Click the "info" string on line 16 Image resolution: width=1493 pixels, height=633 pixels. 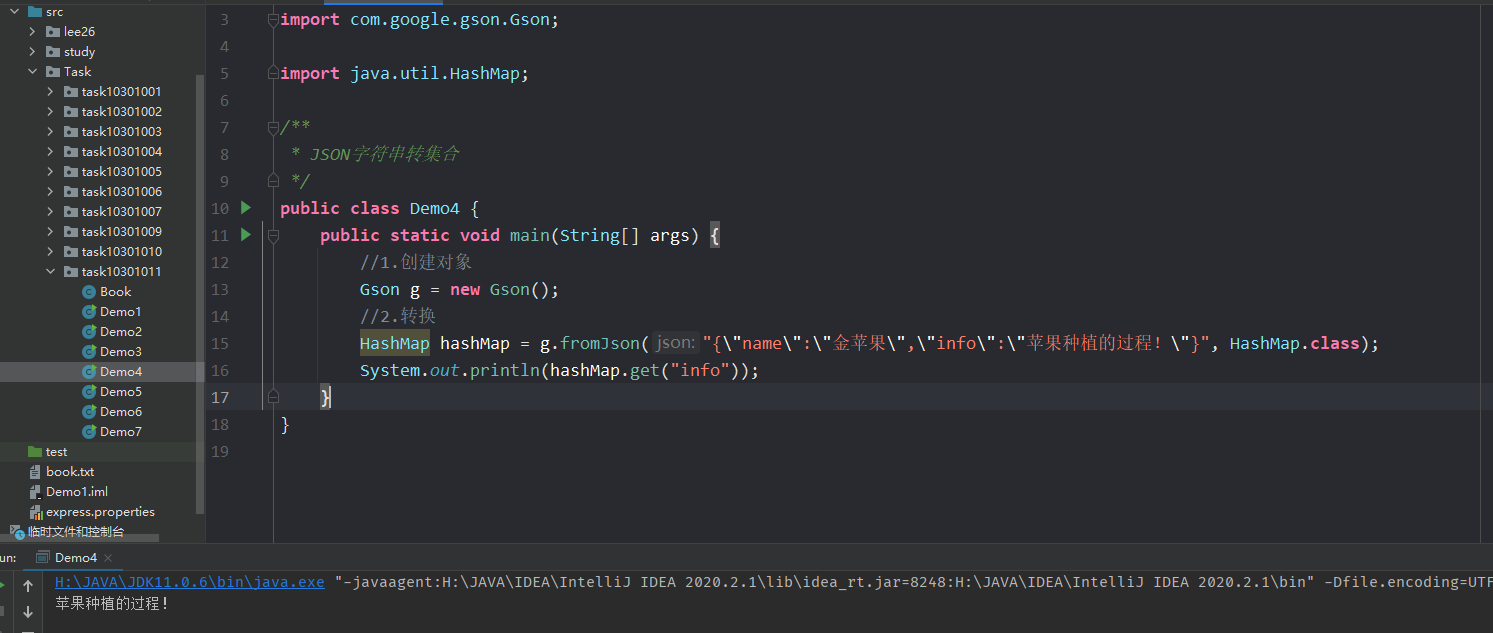tap(700, 370)
